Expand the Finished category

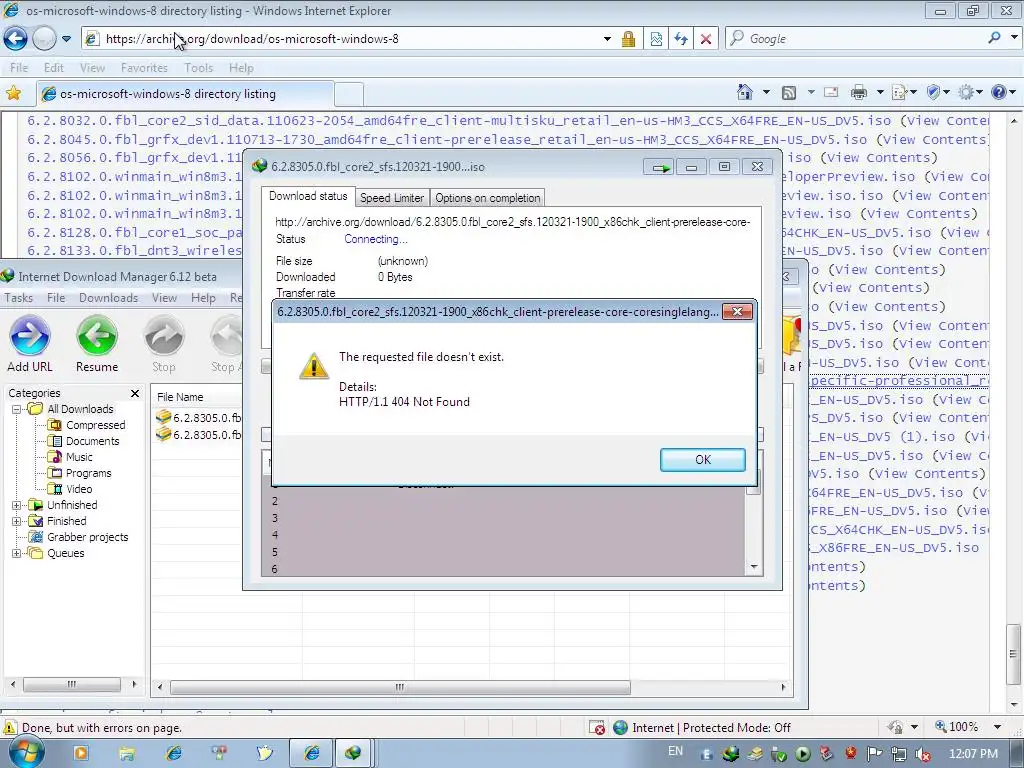[16, 521]
